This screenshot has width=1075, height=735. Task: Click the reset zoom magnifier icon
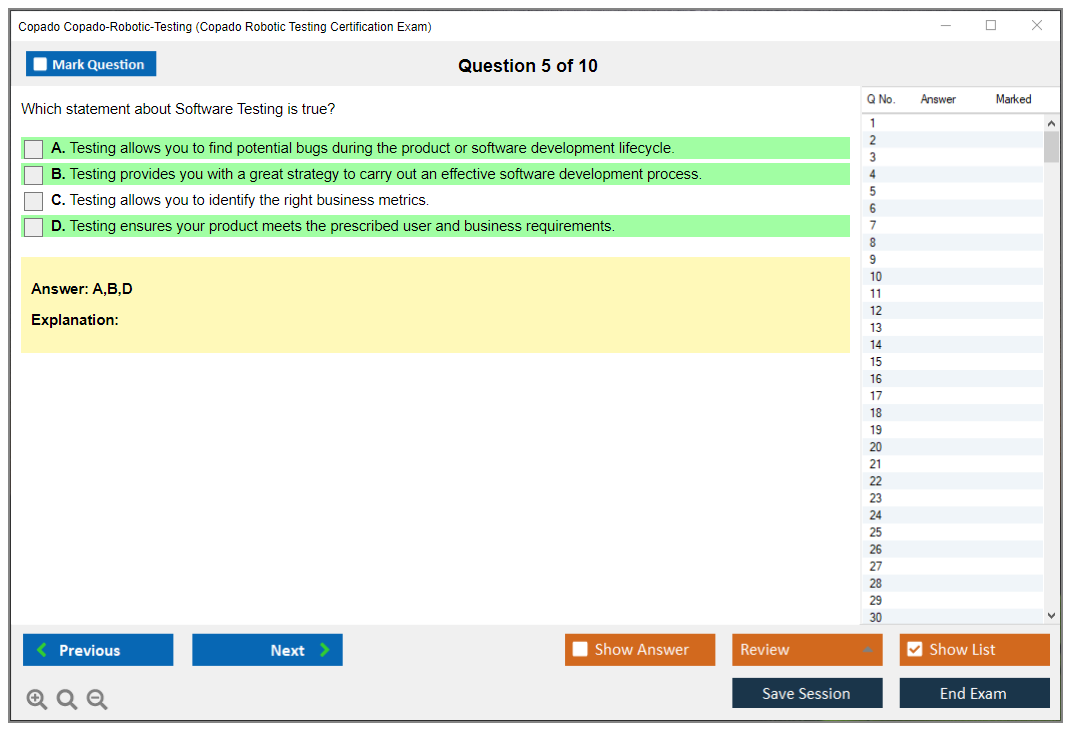coord(67,700)
